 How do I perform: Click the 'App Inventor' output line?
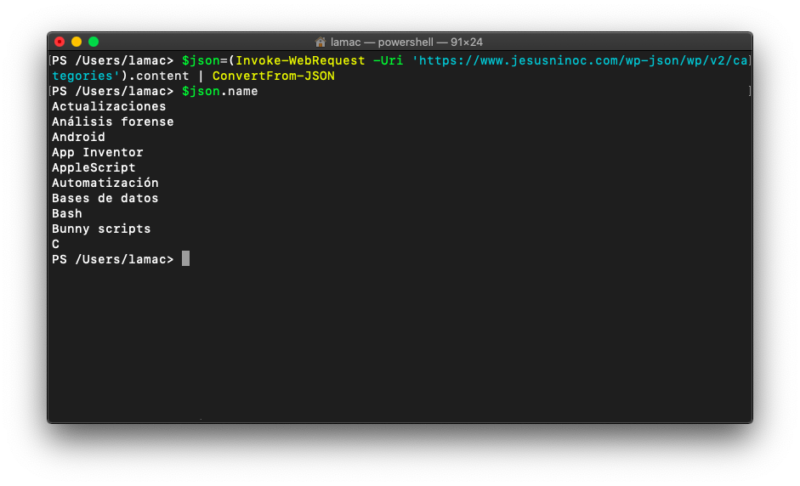(x=97, y=152)
